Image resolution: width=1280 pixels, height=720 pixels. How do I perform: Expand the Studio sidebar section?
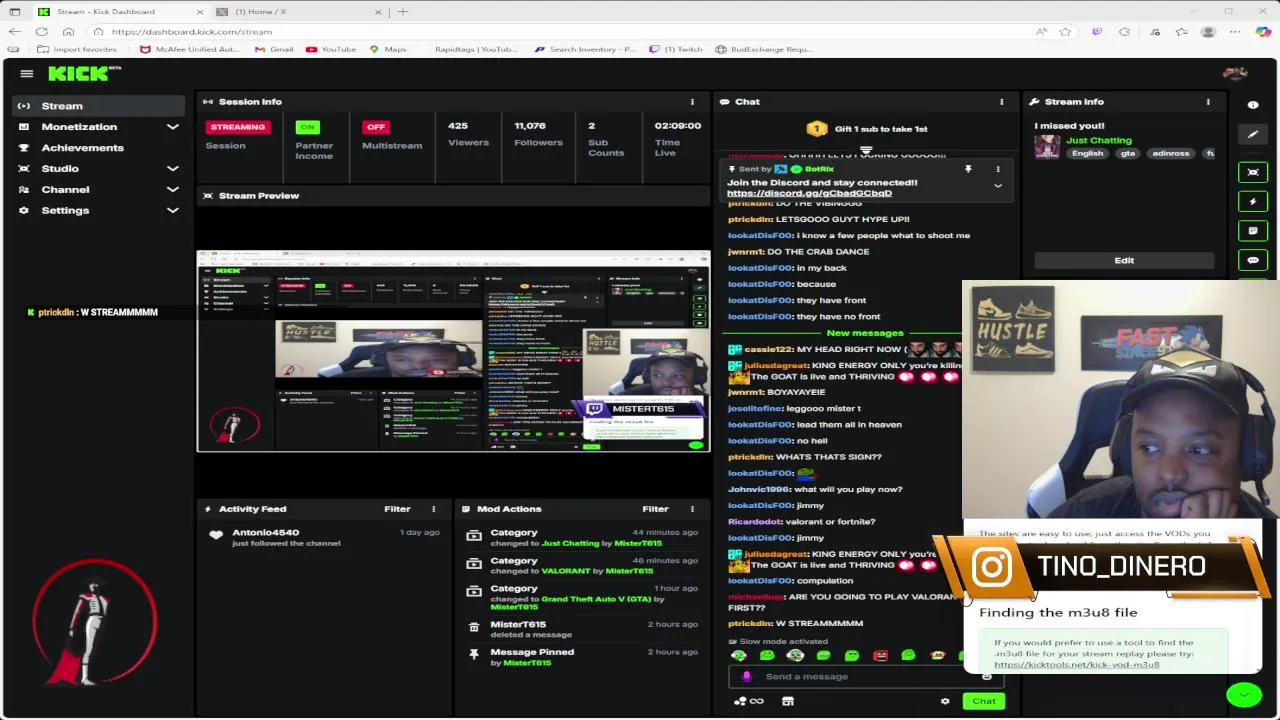pyautogui.click(x=173, y=169)
